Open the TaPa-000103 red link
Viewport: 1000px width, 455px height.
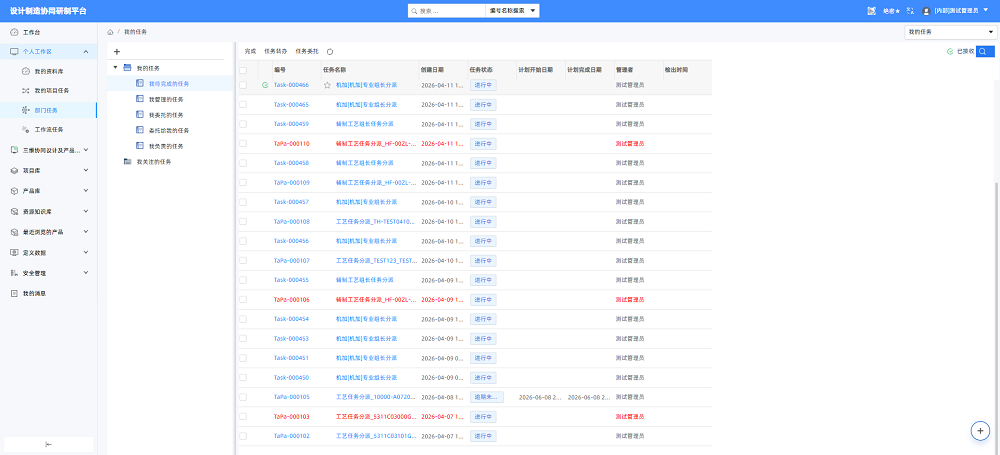[291, 417]
